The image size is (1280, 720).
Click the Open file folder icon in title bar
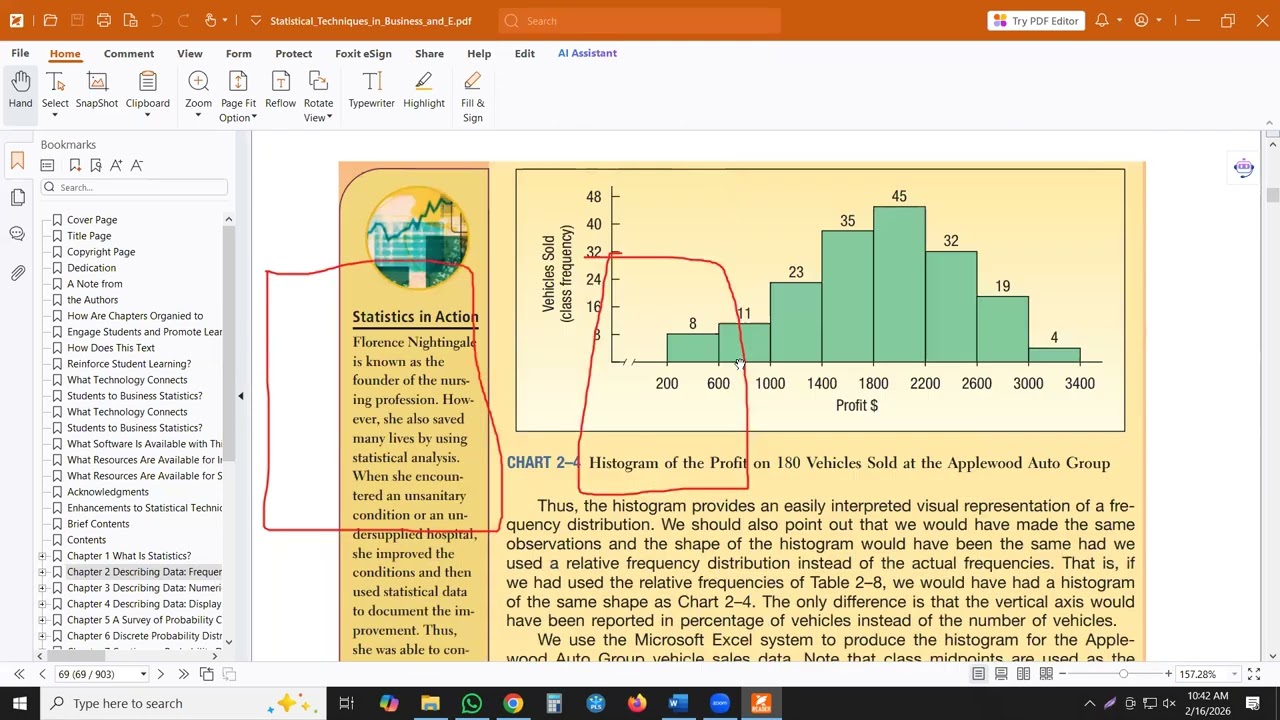[x=50, y=20]
